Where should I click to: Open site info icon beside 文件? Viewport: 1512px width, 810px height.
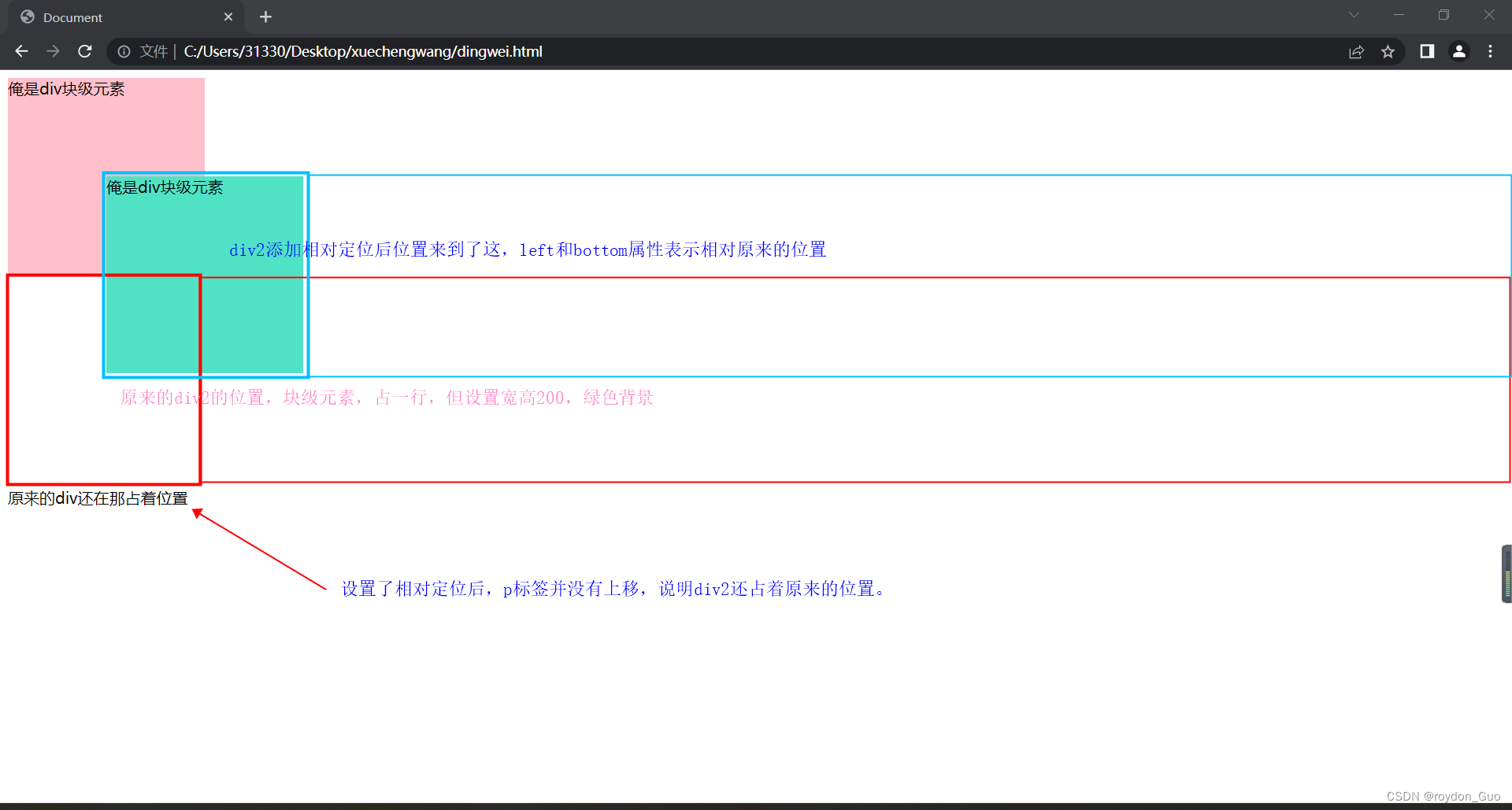click(x=124, y=51)
